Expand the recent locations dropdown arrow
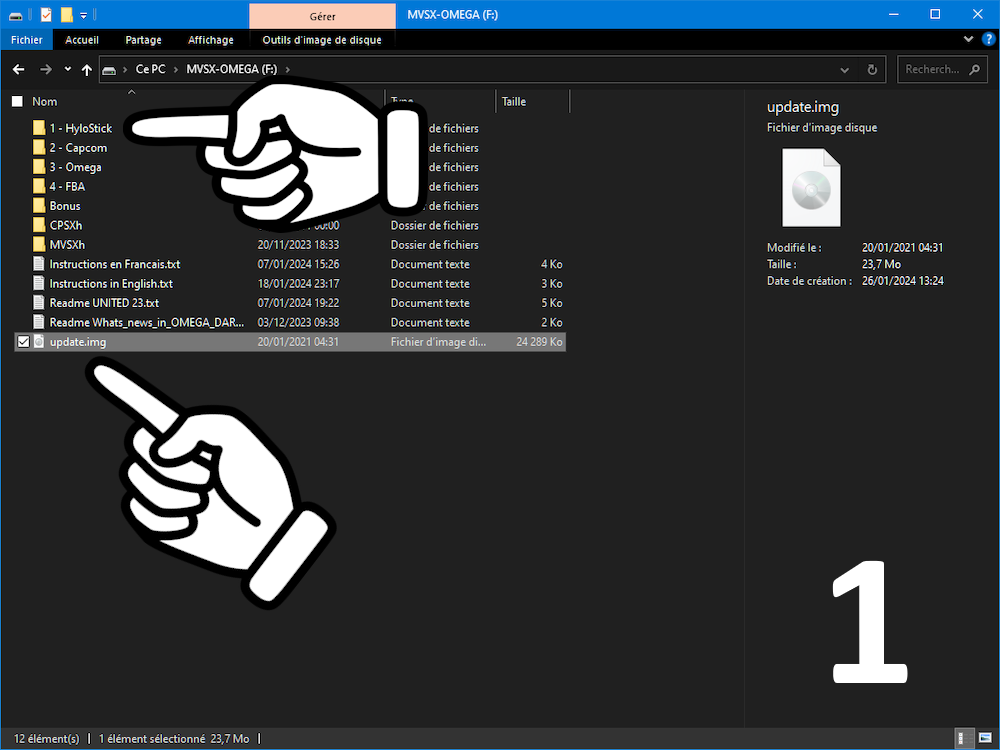 coord(68,70)
